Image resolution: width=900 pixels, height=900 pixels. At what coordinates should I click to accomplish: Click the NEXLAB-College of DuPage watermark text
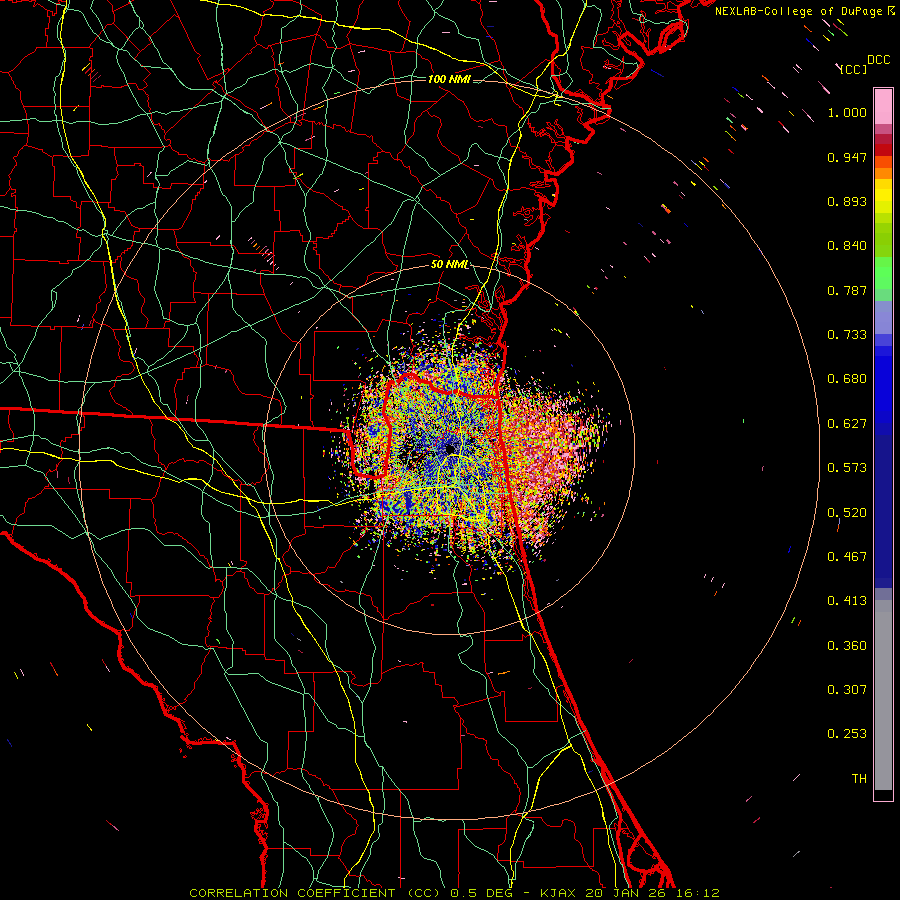[798, 11]
